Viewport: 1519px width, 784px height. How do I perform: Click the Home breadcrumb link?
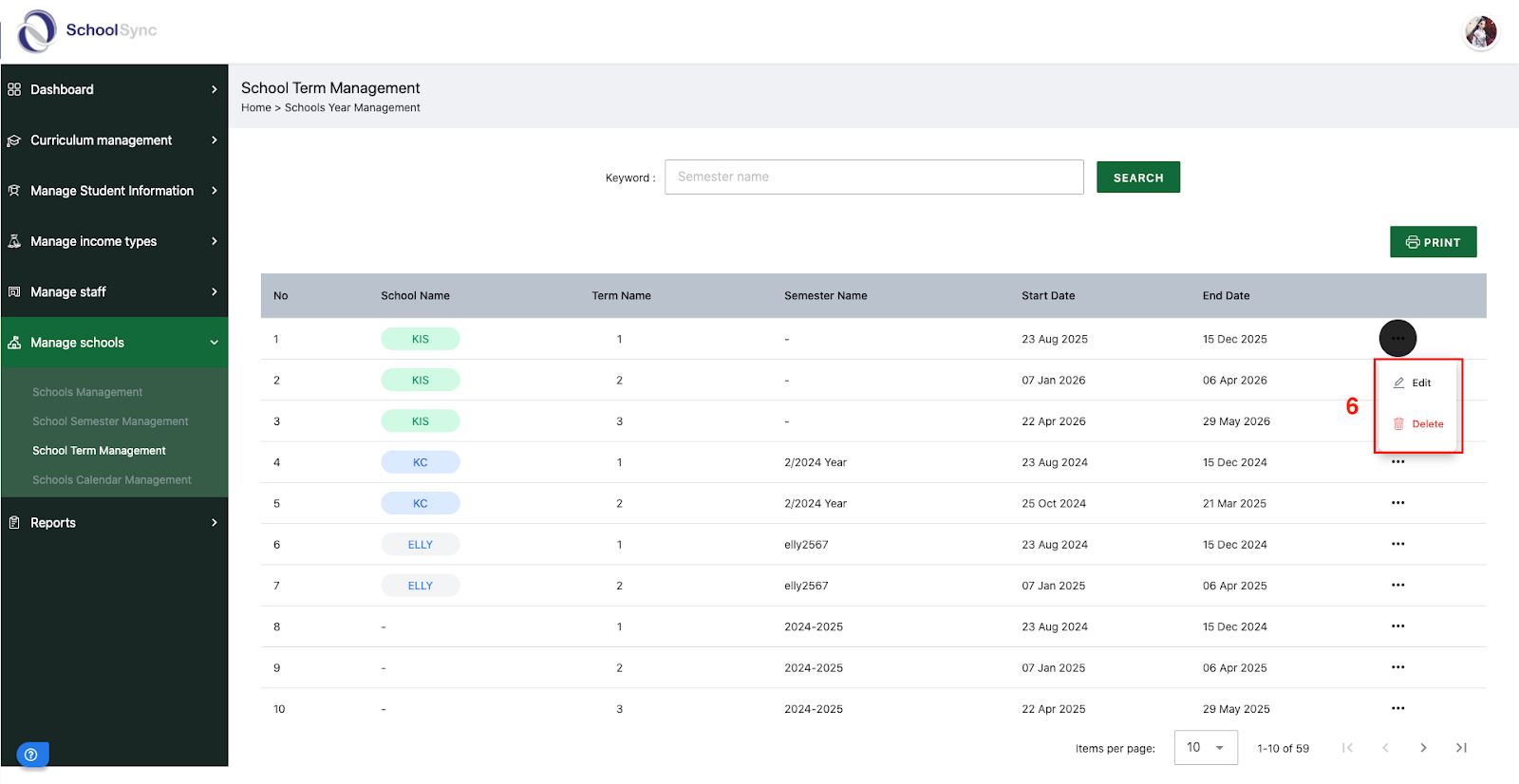coord(256,108)
